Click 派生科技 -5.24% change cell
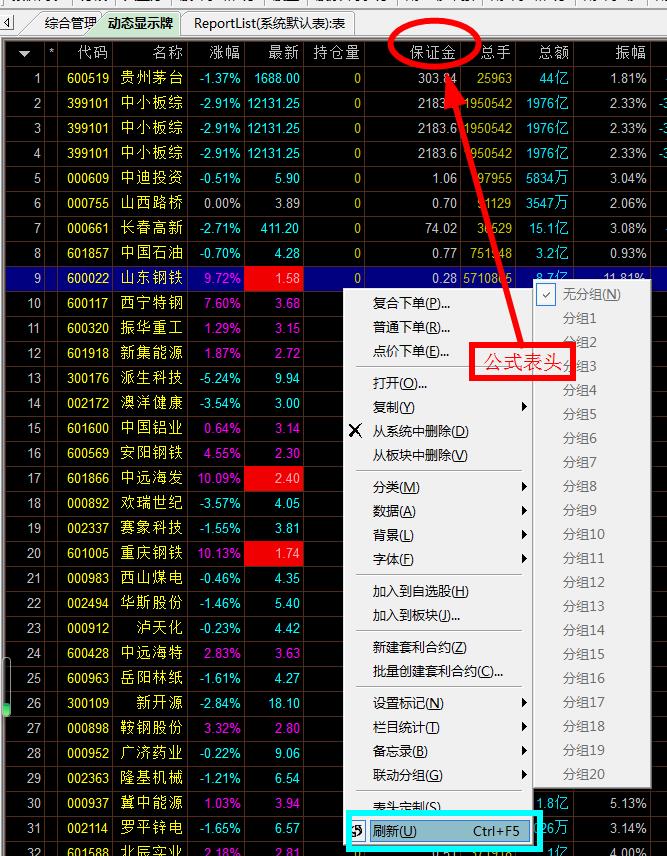The width and height of the screenshot is (667, 856). (220, 378)
